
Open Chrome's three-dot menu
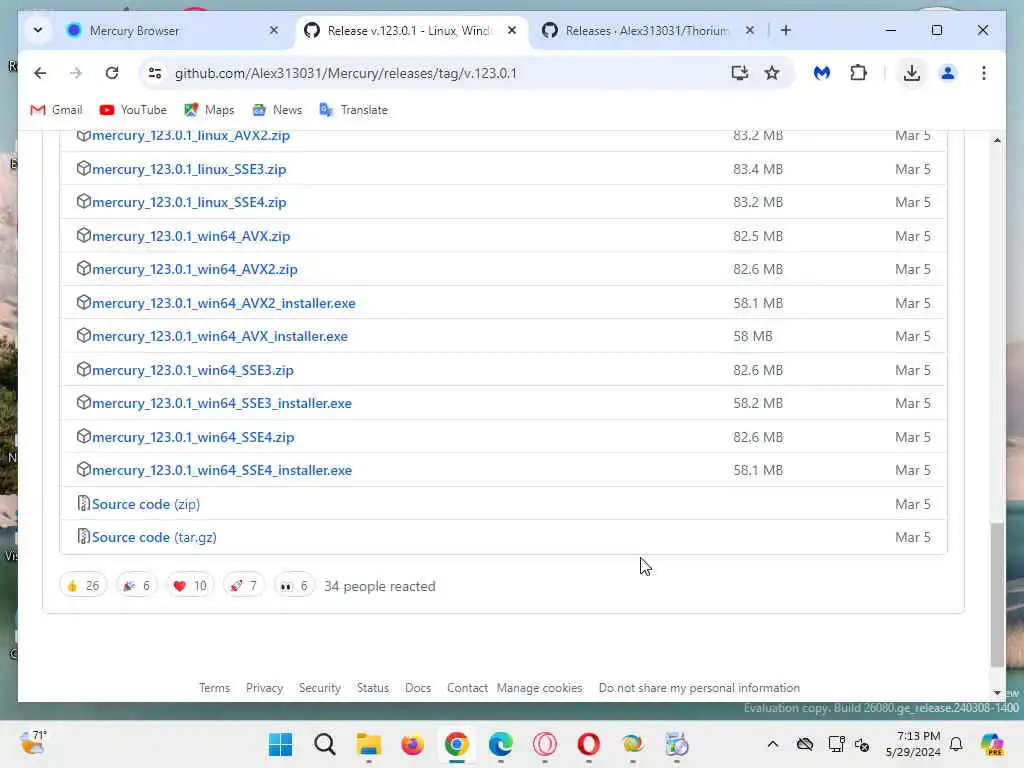(x=984, y=73)
